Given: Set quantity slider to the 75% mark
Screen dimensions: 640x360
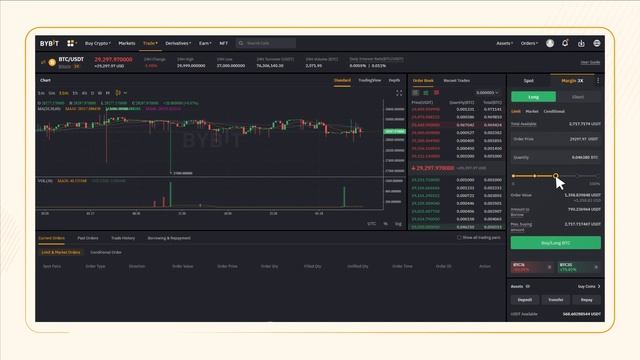Looking at the screenshot, I should [577, 176].
